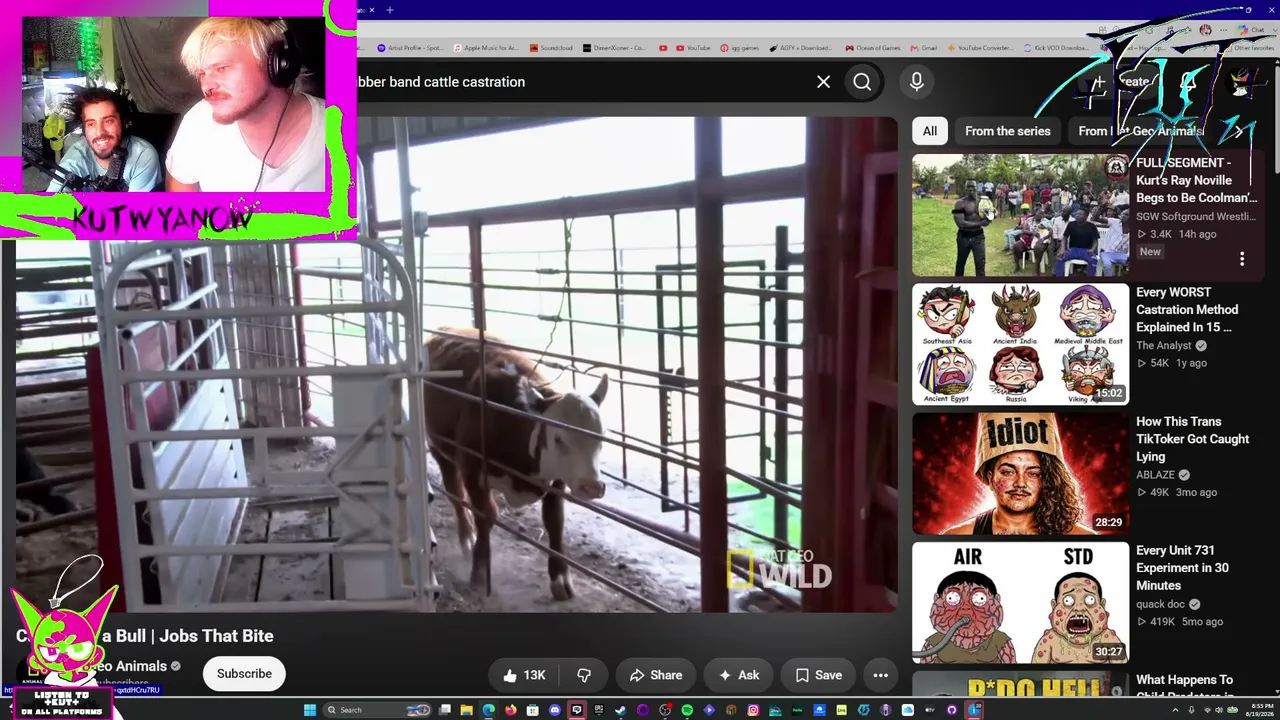Open Spotify from the taskbar
The height and width of the screenshot is (720, 1280).
(687, 710)
